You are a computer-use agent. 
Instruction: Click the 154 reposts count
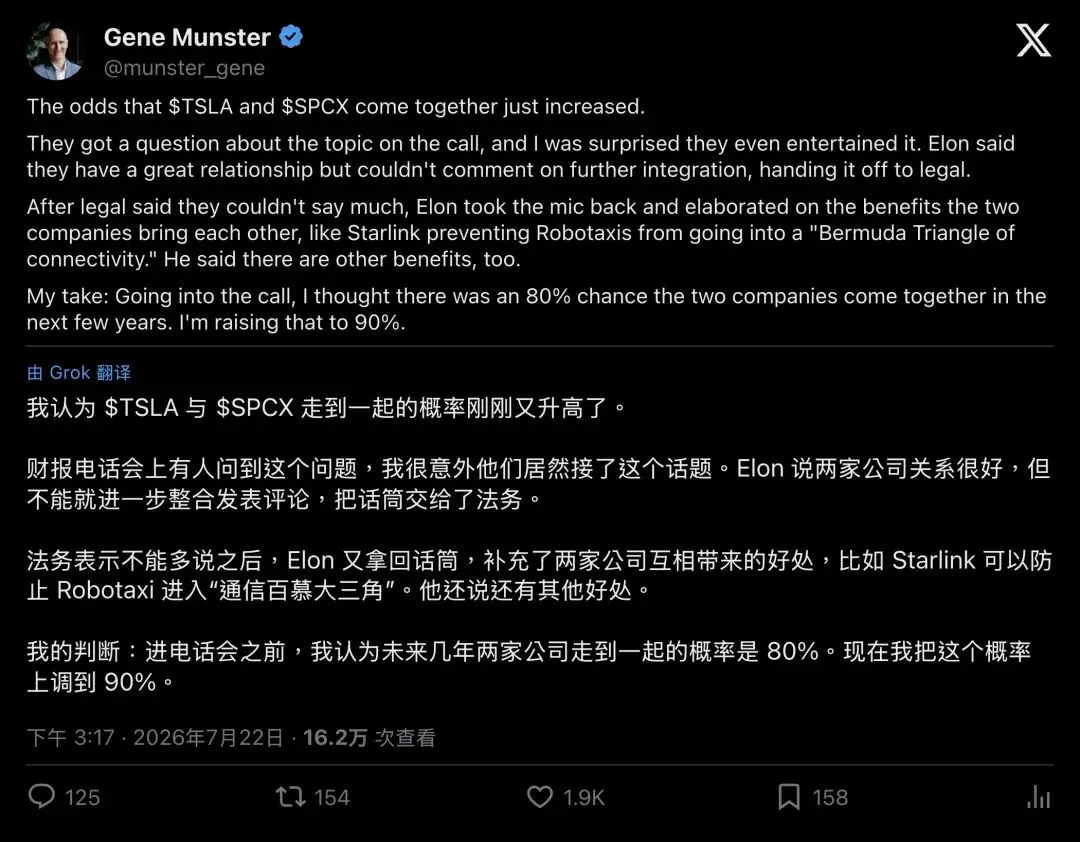[332, 798]
